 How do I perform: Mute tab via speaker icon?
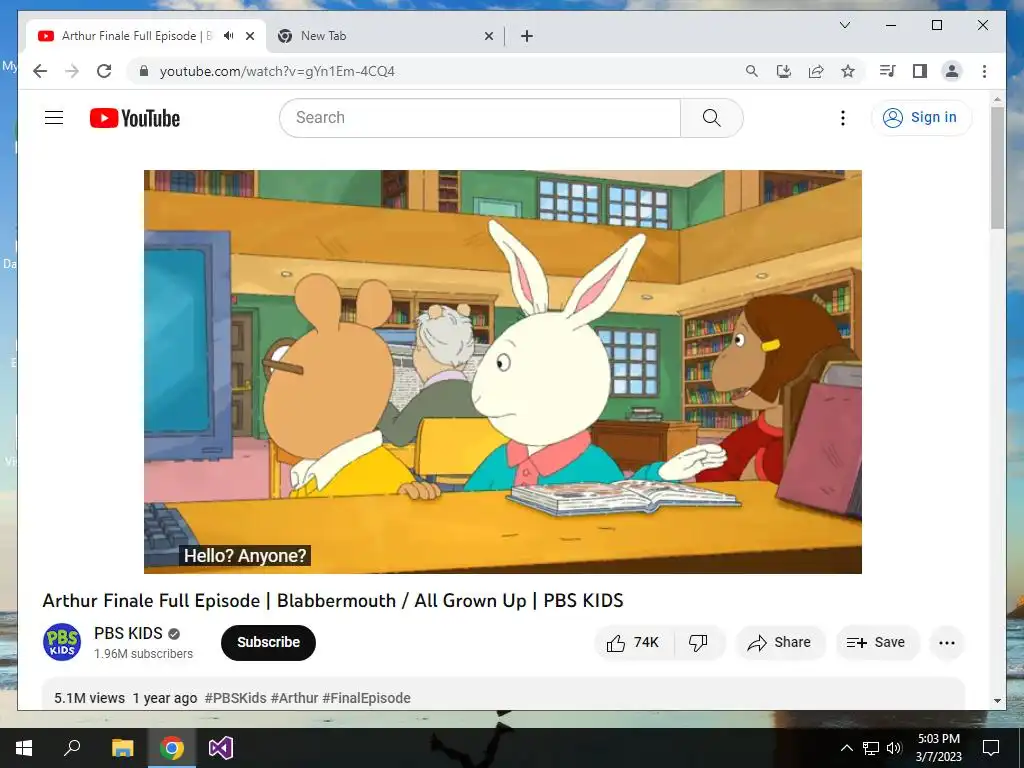point(229,36)
